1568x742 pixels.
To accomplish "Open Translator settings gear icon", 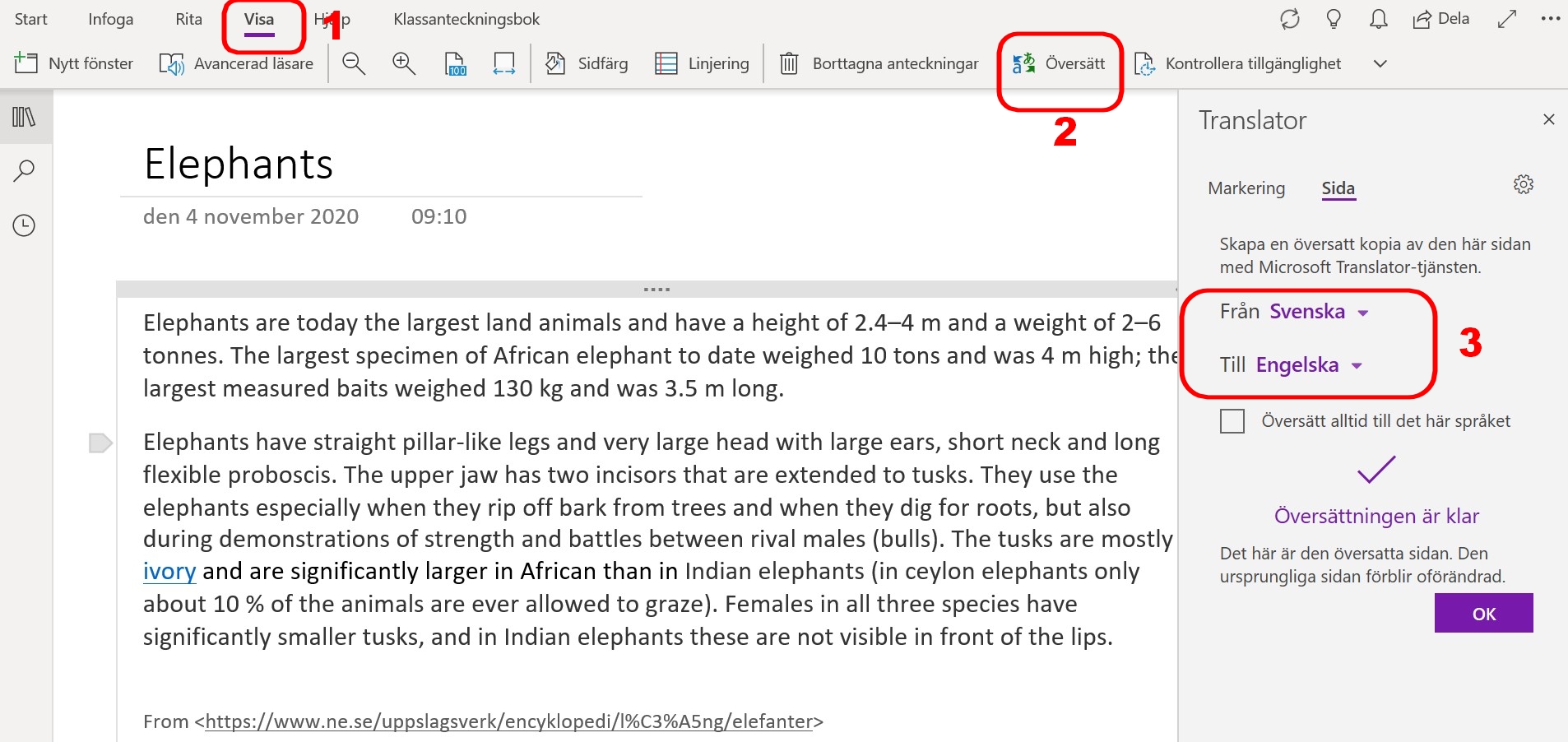I will click(x=1524, y=184).
